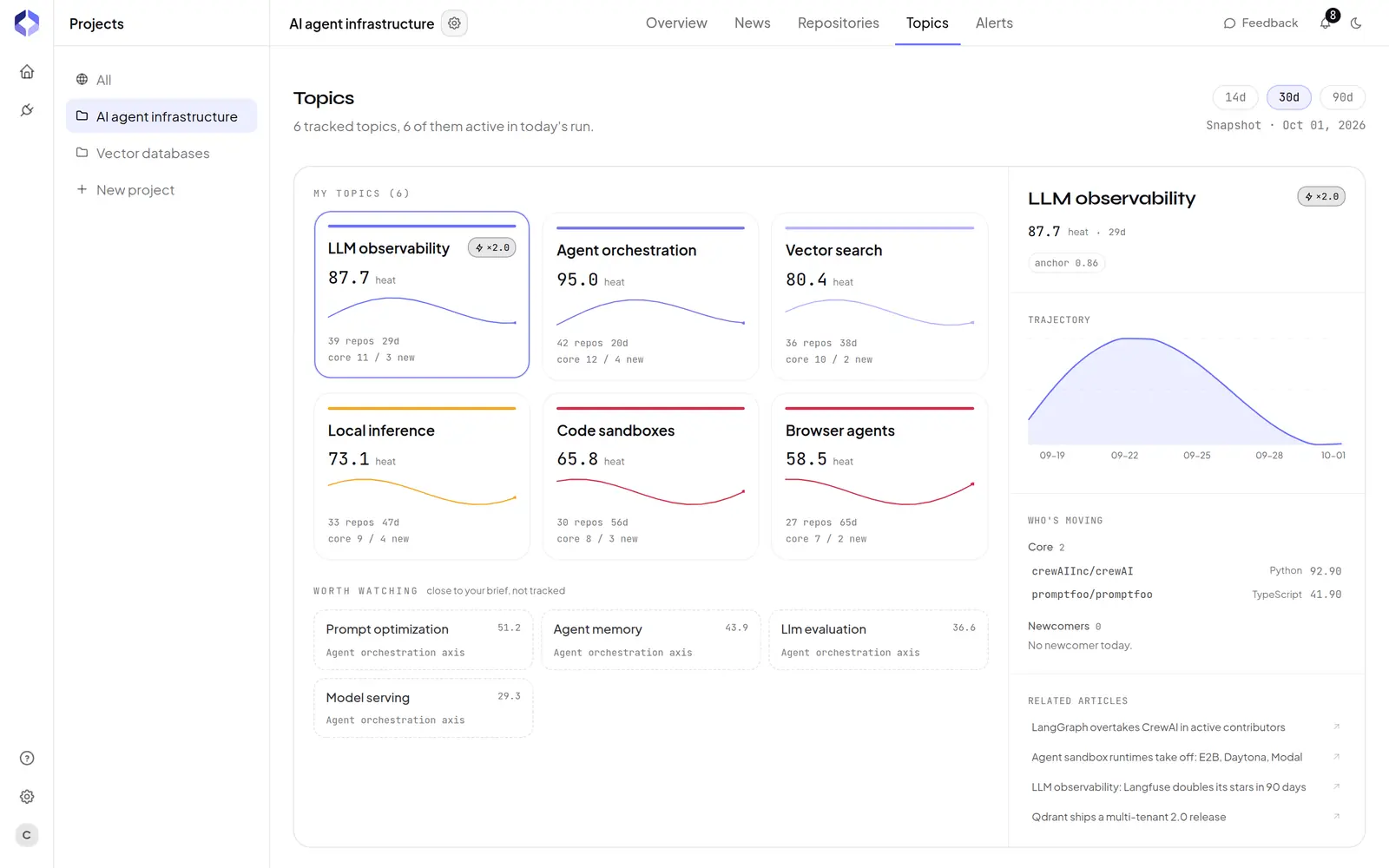Open Prompt optimization suggested topic
The height and width of the screenshot is (868, 1389).
423,640
